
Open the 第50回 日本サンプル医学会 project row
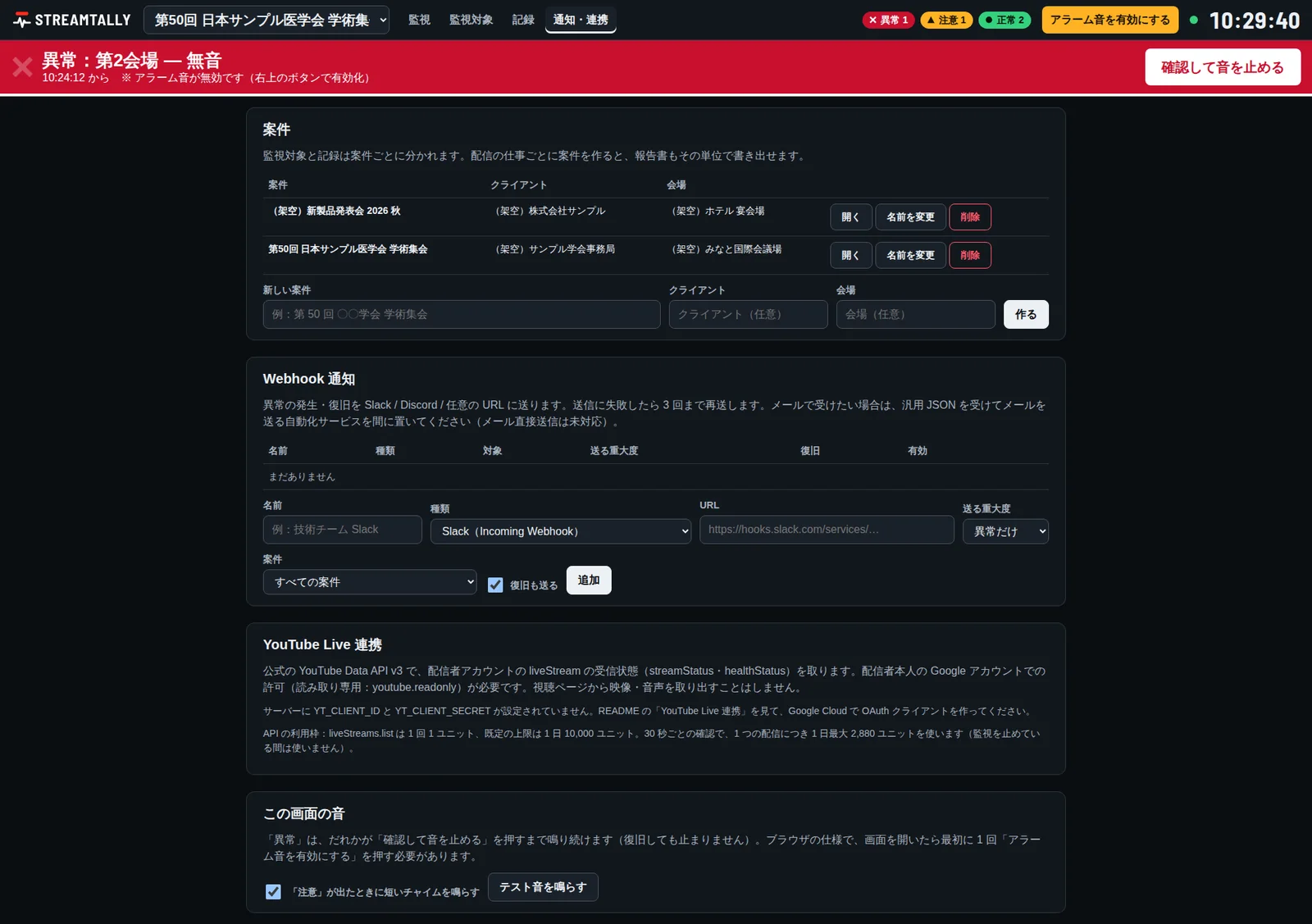point(850,256)
